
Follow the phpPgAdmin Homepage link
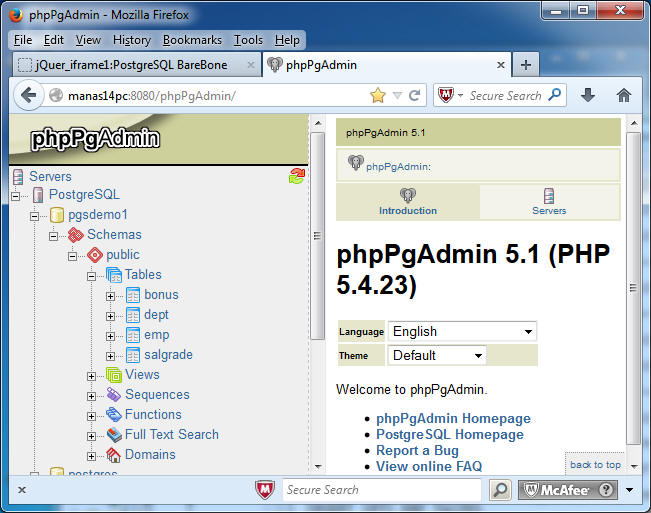point(453,418)
